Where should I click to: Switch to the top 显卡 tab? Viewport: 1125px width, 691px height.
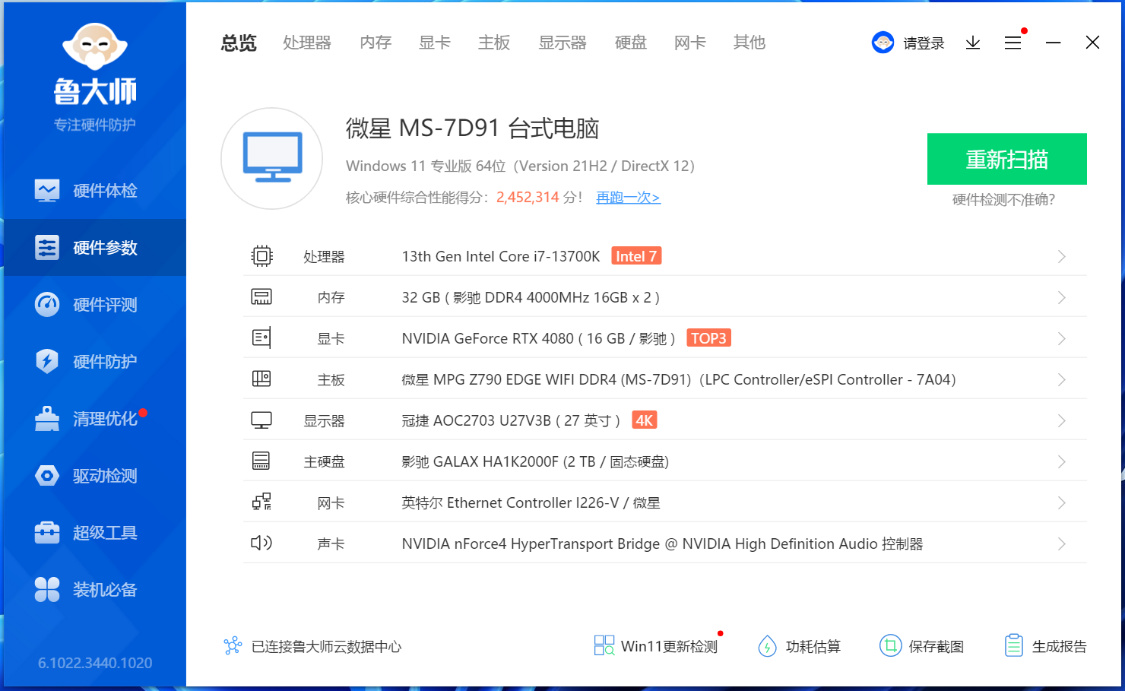pyautogui.click(x=435, y=43)
